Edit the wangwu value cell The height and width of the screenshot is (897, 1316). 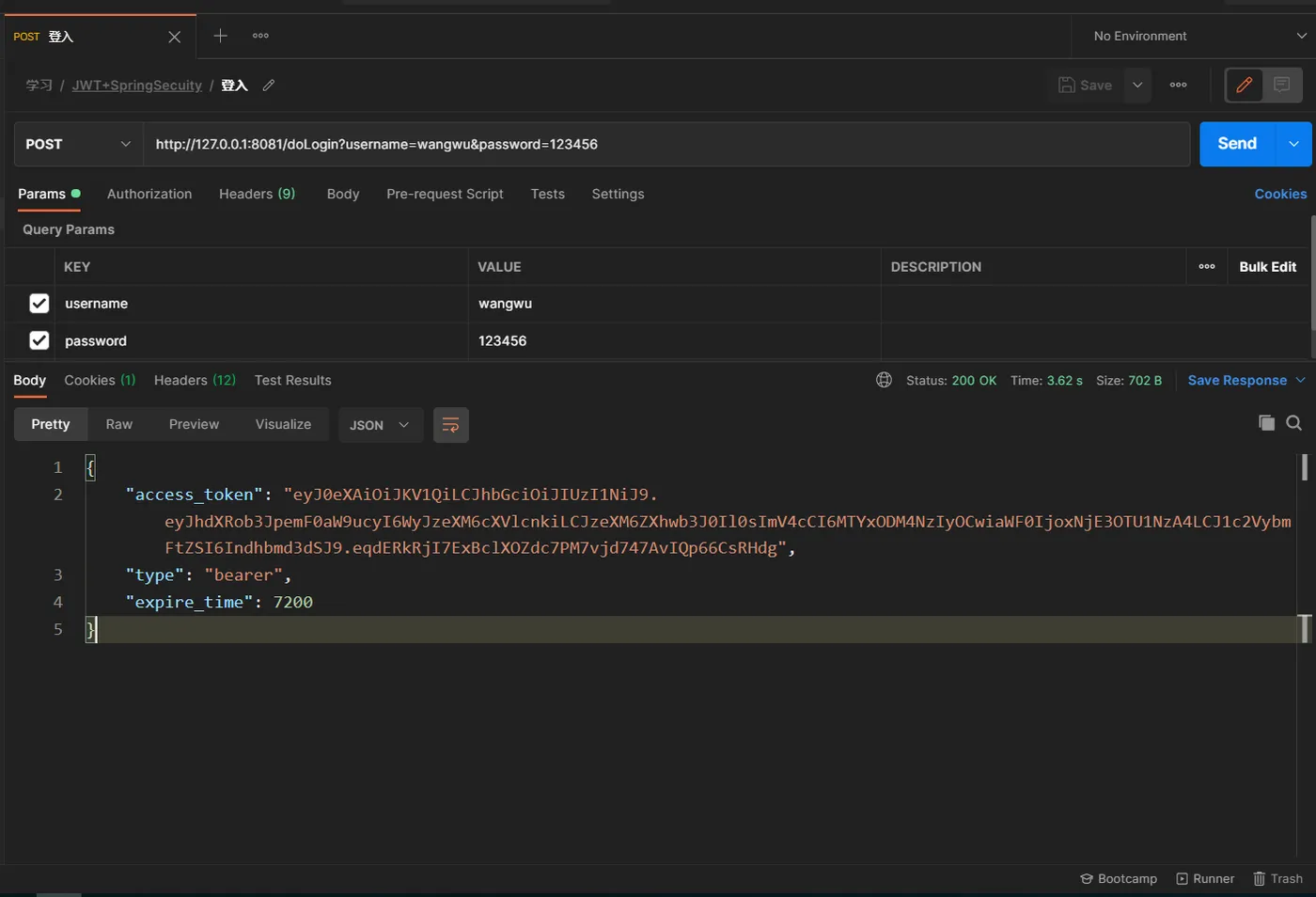[x=674, y=304]
